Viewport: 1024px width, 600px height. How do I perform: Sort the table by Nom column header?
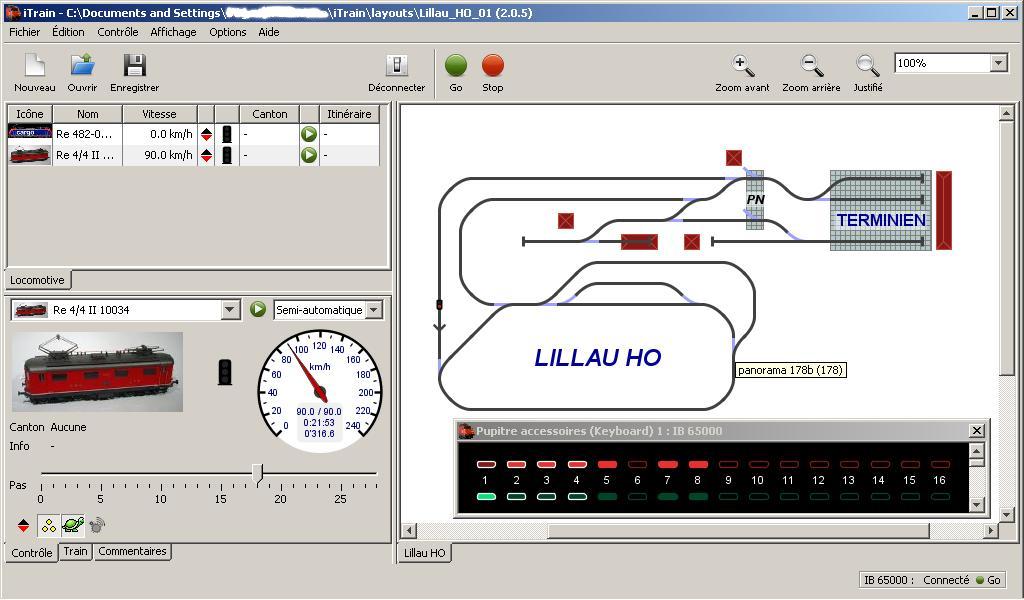click(88, 114)
